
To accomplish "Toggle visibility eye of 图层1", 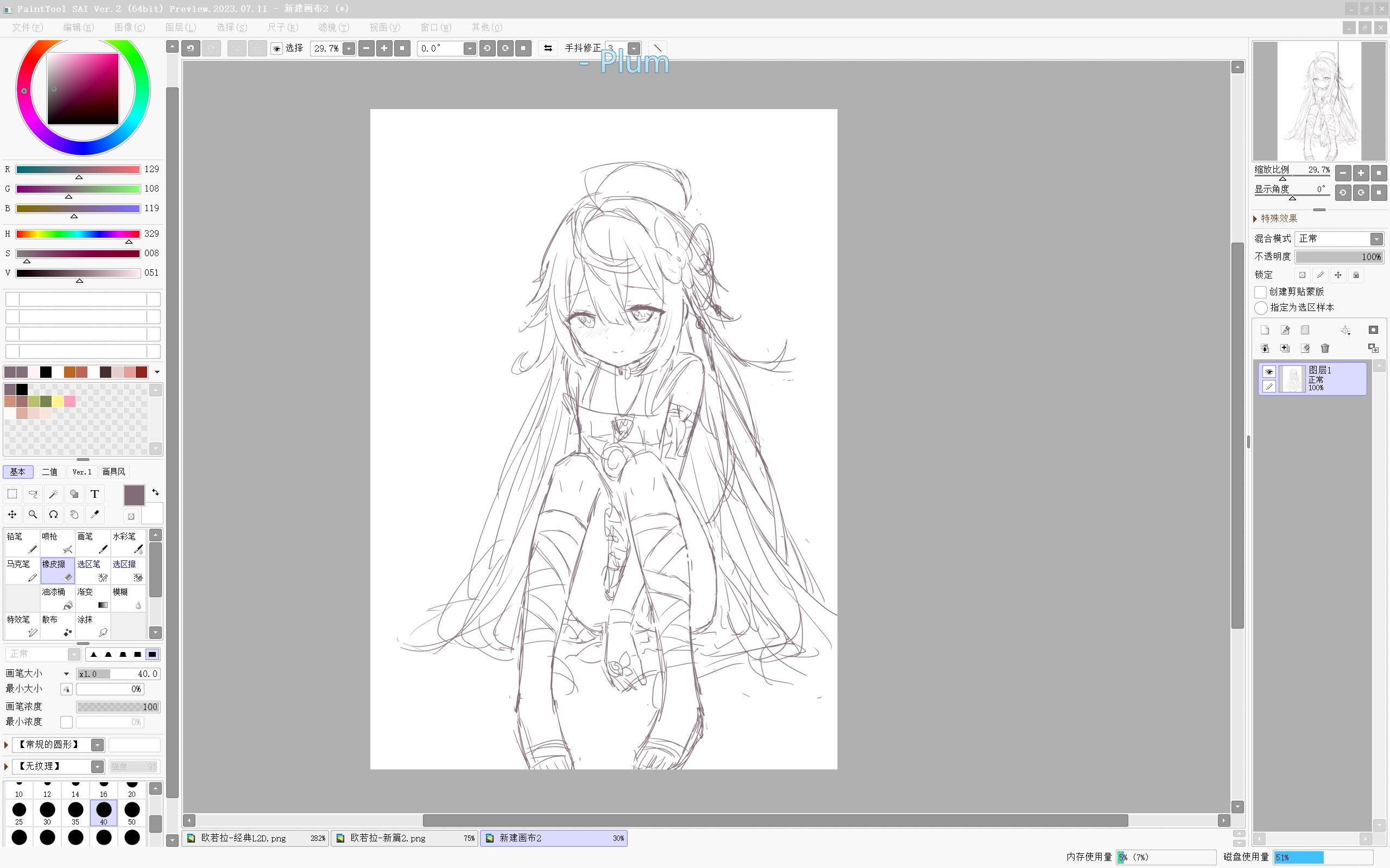I will tap(1269, 372).
